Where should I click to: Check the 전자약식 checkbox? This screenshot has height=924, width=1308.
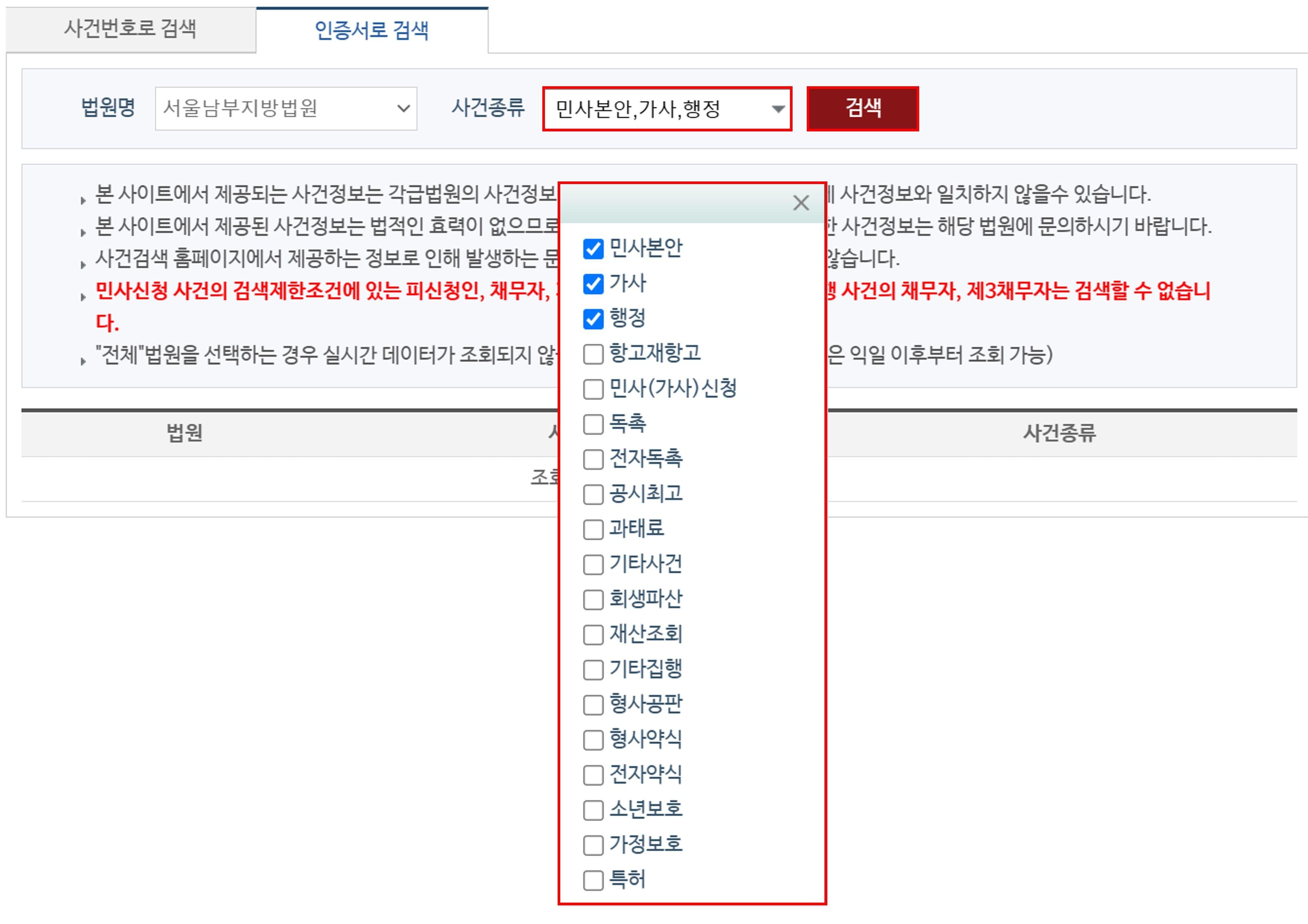coord(593,775)
